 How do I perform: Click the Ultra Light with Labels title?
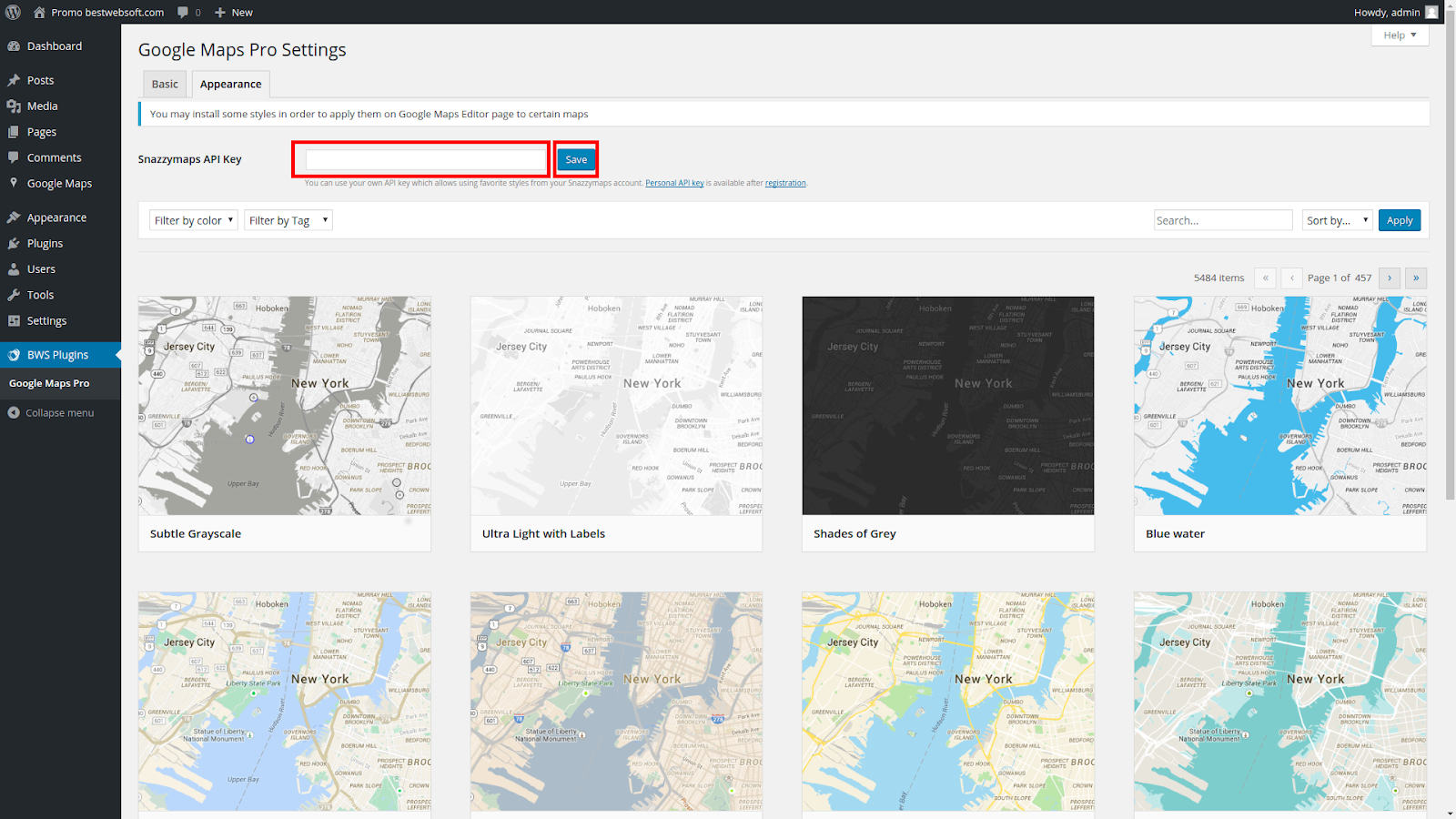point(543,533)
